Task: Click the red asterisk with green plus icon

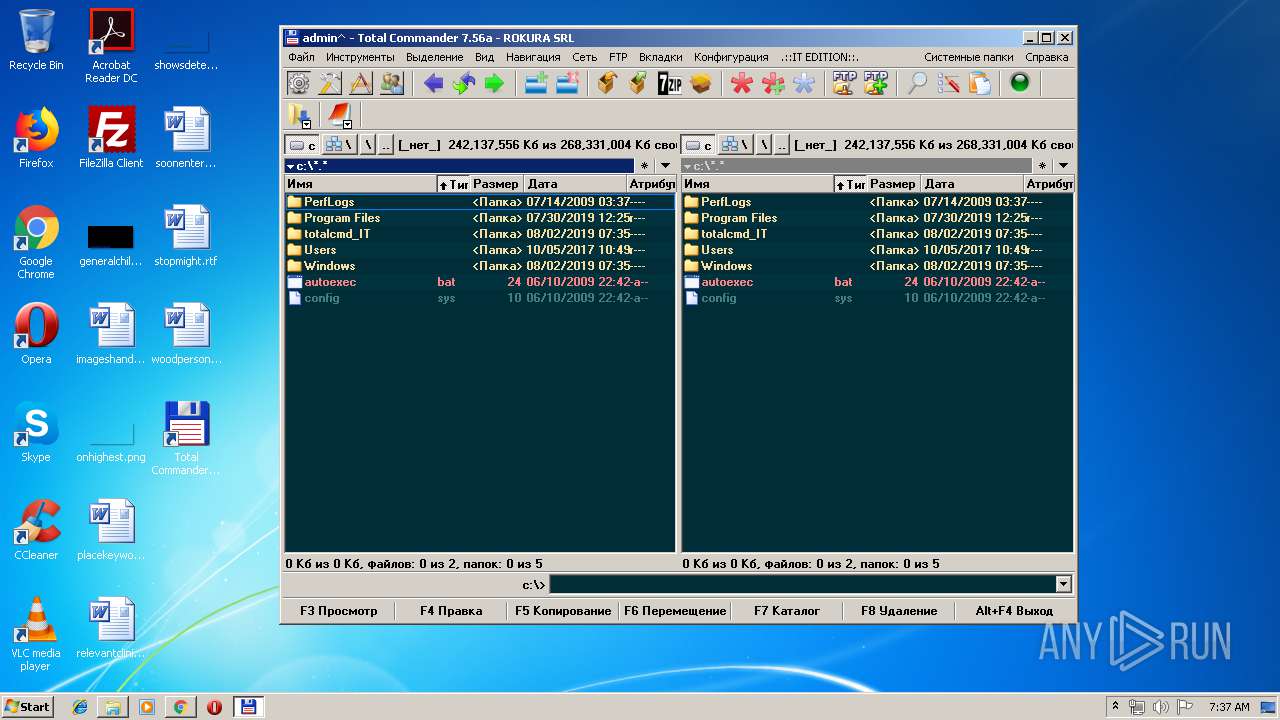Action: (773, 84)
